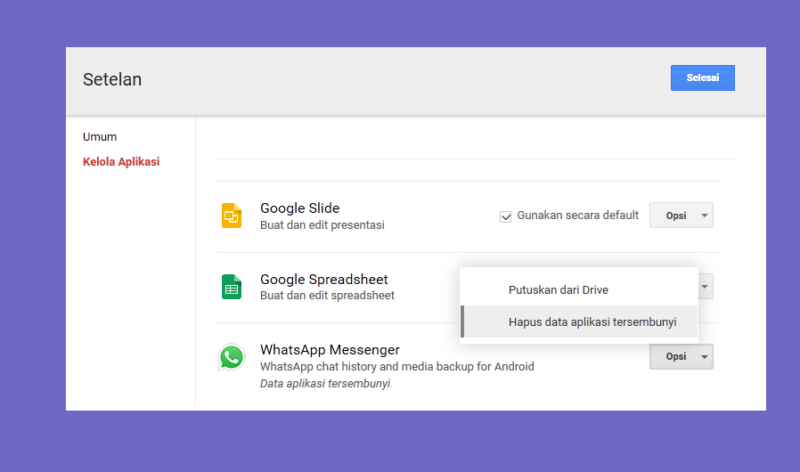Open the Opsi dropdown for WhatsApp Messenger
Image resolution: width=800 pixels, height=472 pixels.
[681, 357]
